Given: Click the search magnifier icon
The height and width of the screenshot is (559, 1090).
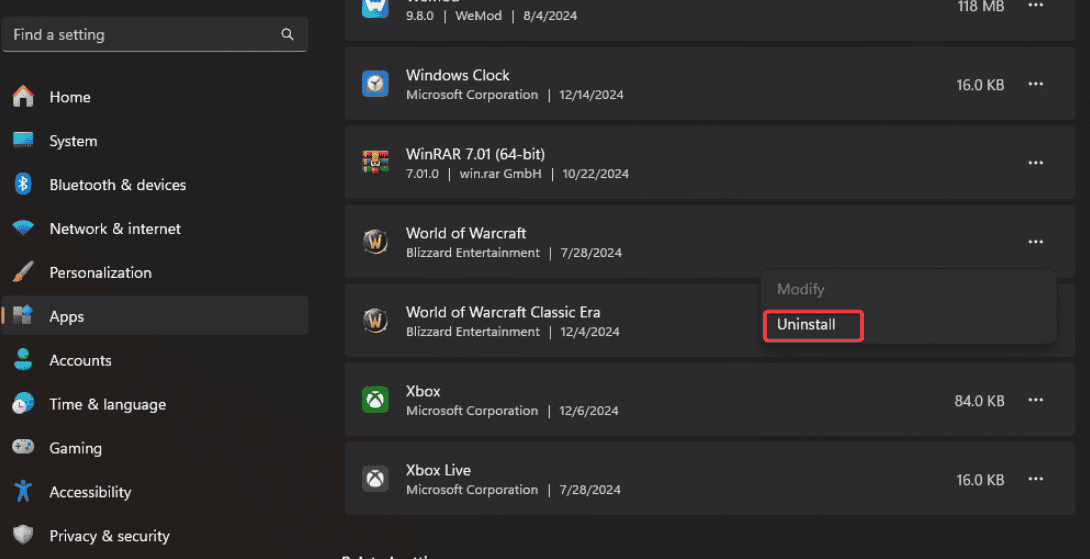Looking at the screenshot, I should click(x=288, y=35).
